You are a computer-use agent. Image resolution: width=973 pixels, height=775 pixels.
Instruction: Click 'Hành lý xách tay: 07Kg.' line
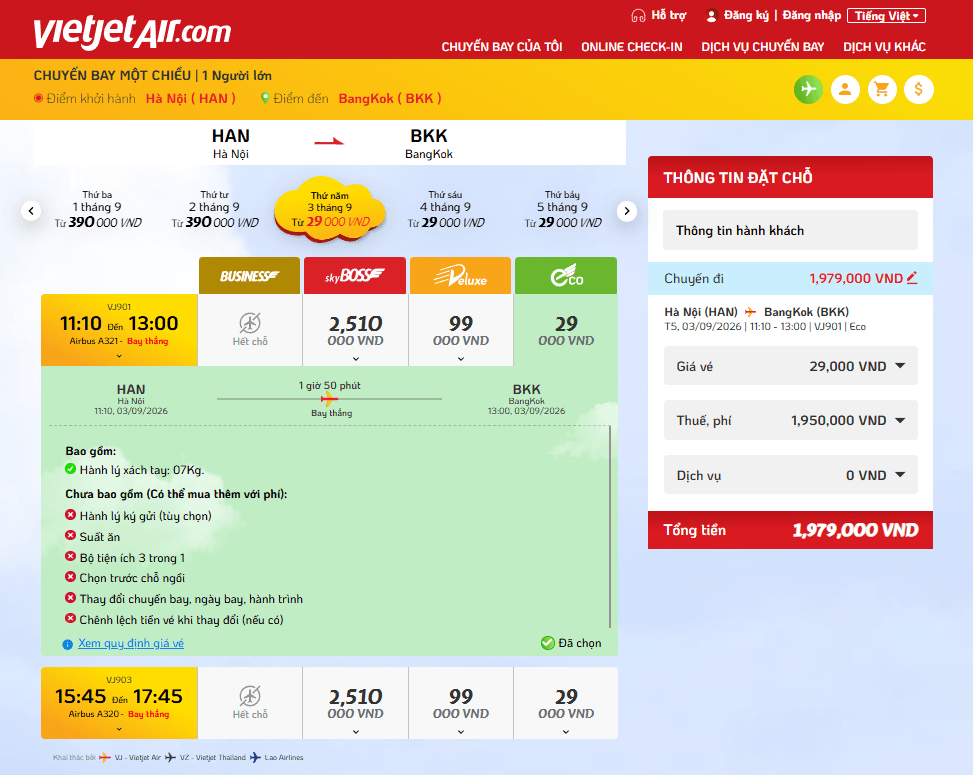coord(141,470)
